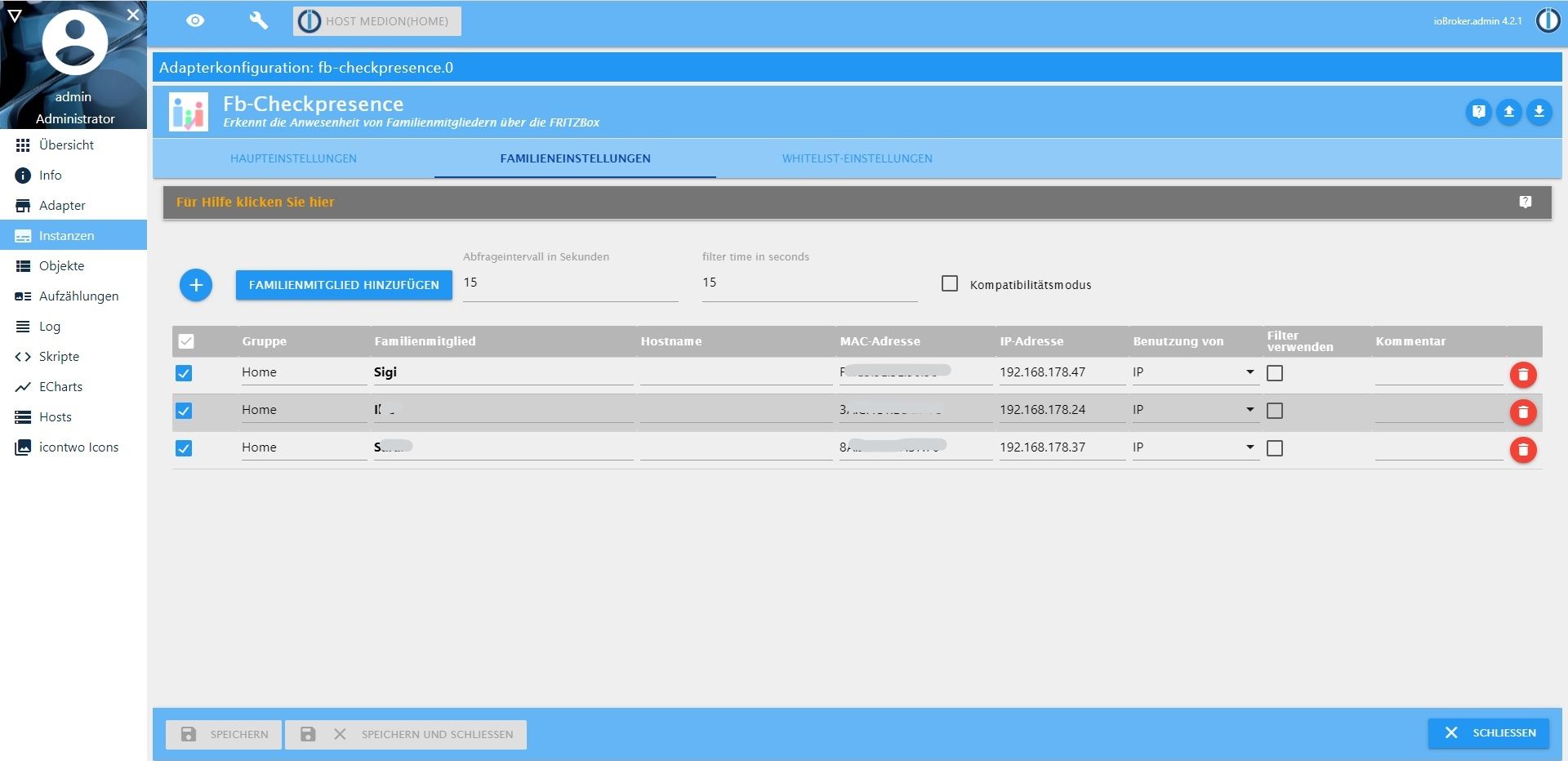The height and width of the screenshot is (761, 1568).
Task: Switch to WHITELIST-EINSTELLUNGEN tab
Action: (857, 158)
